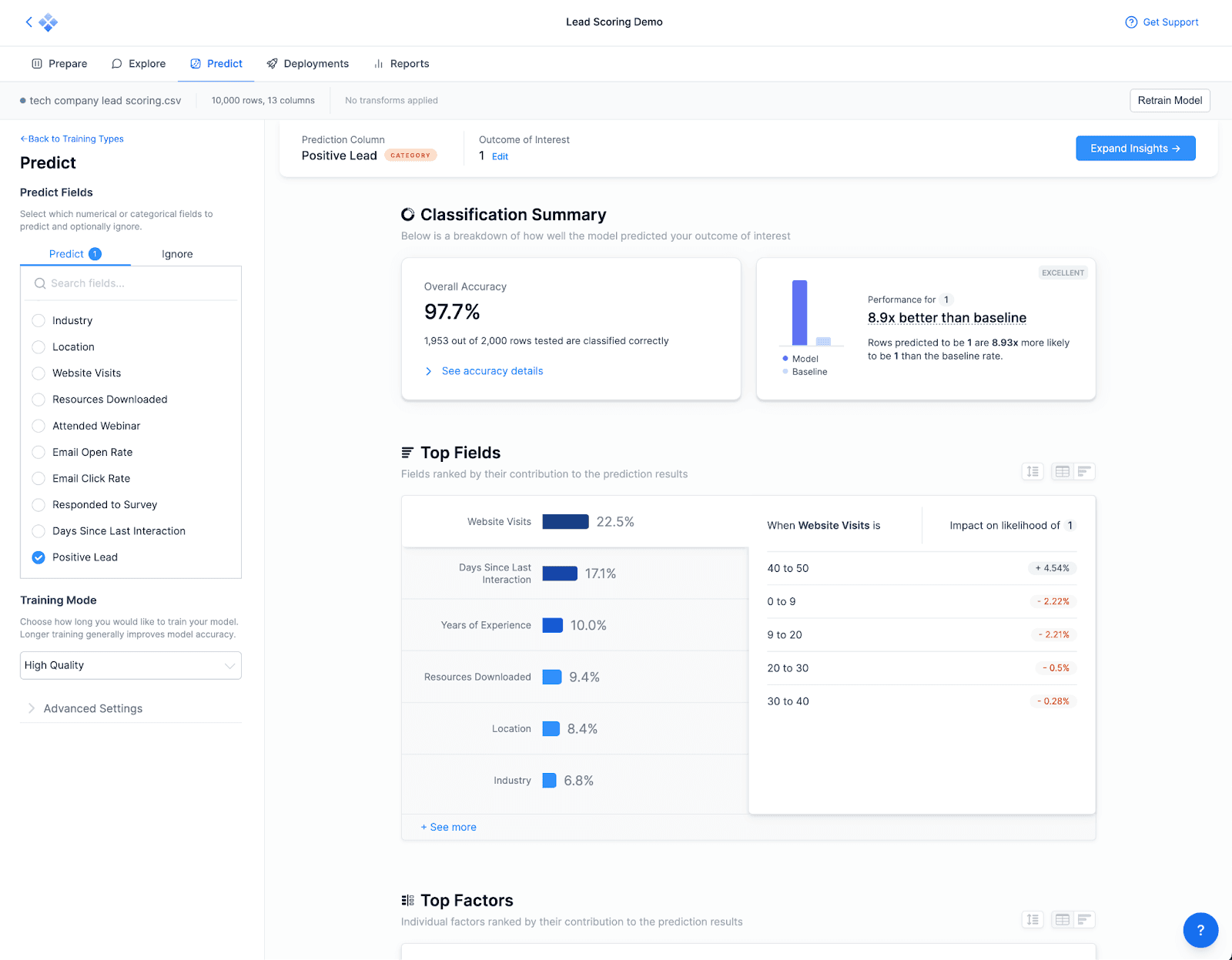Click the Retrain Model button
This screenshot has width=1232, height=960.
point(1170,100)
